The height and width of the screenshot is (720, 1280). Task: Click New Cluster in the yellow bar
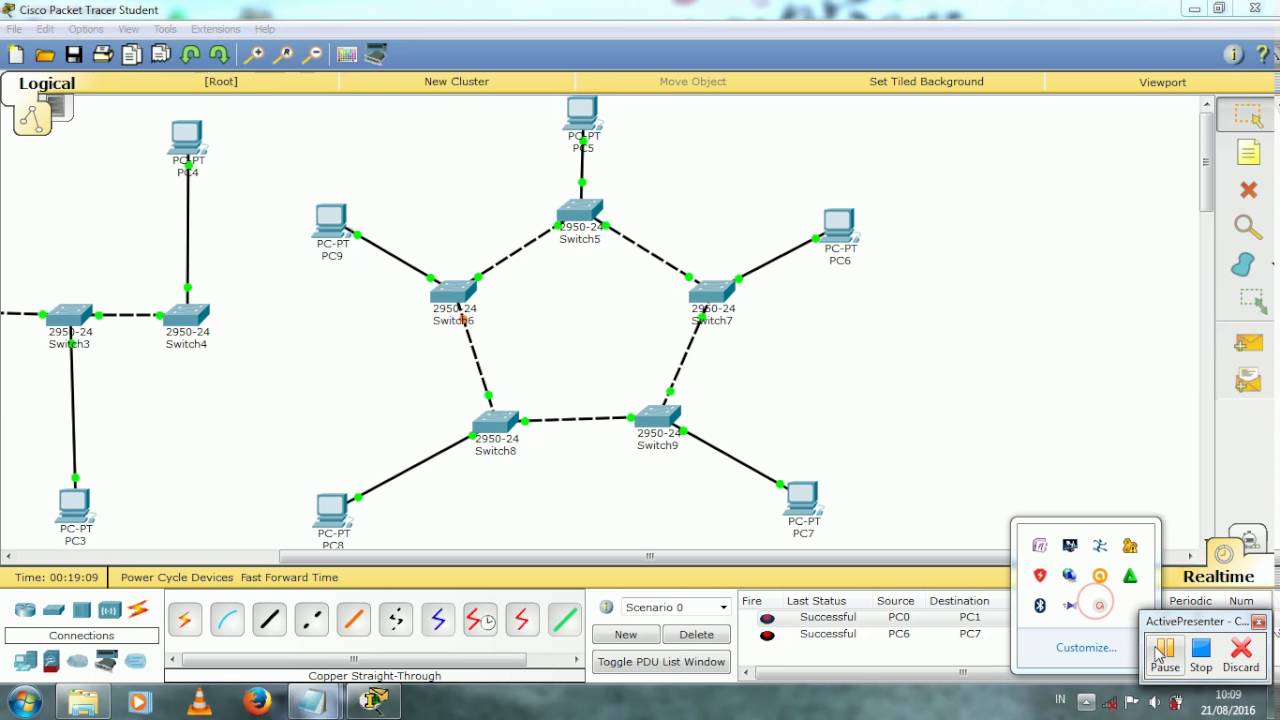(x=456, y=82)
